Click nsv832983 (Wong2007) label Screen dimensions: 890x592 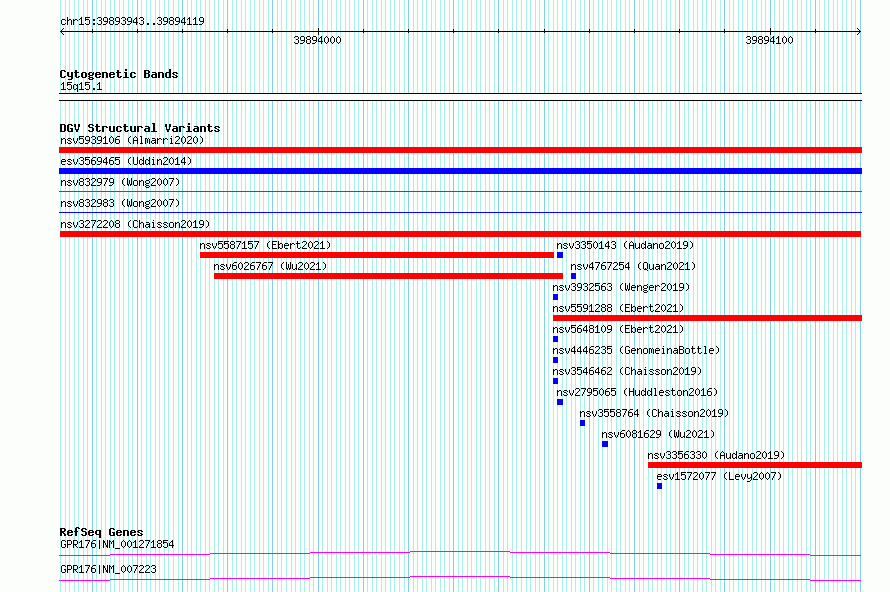(120, 203)
